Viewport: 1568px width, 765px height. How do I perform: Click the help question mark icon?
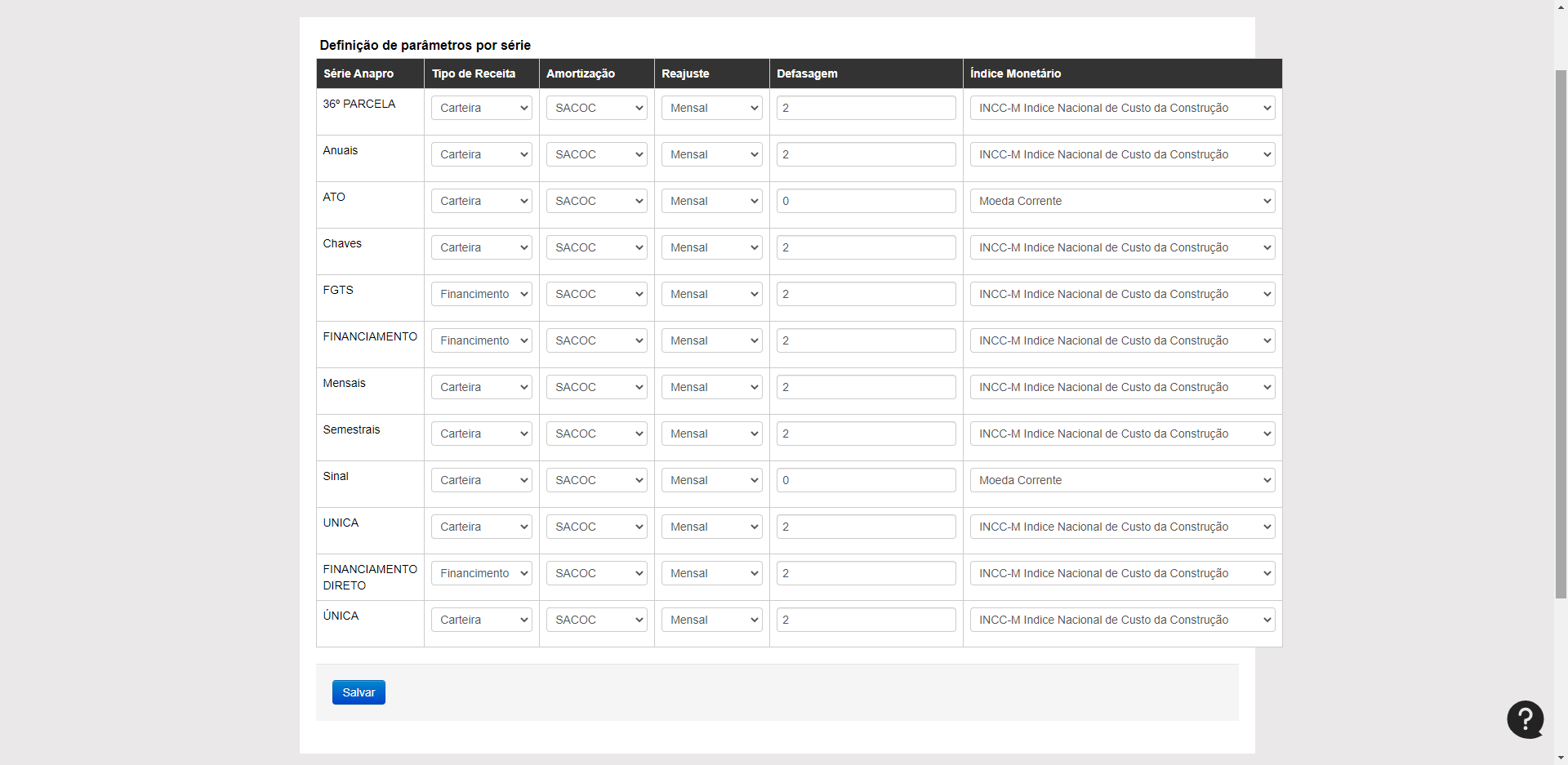1525,719
